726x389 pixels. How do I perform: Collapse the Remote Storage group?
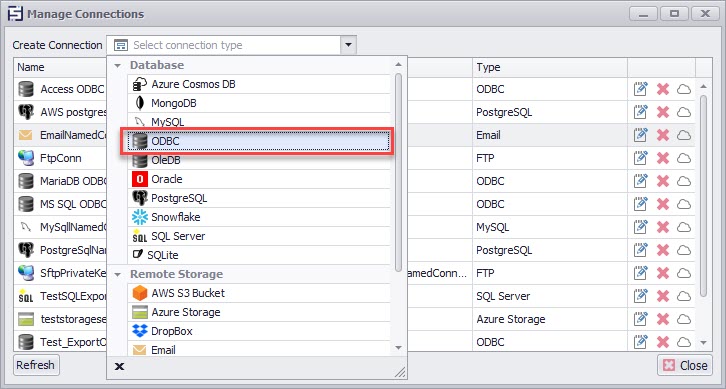pos(118,274)
